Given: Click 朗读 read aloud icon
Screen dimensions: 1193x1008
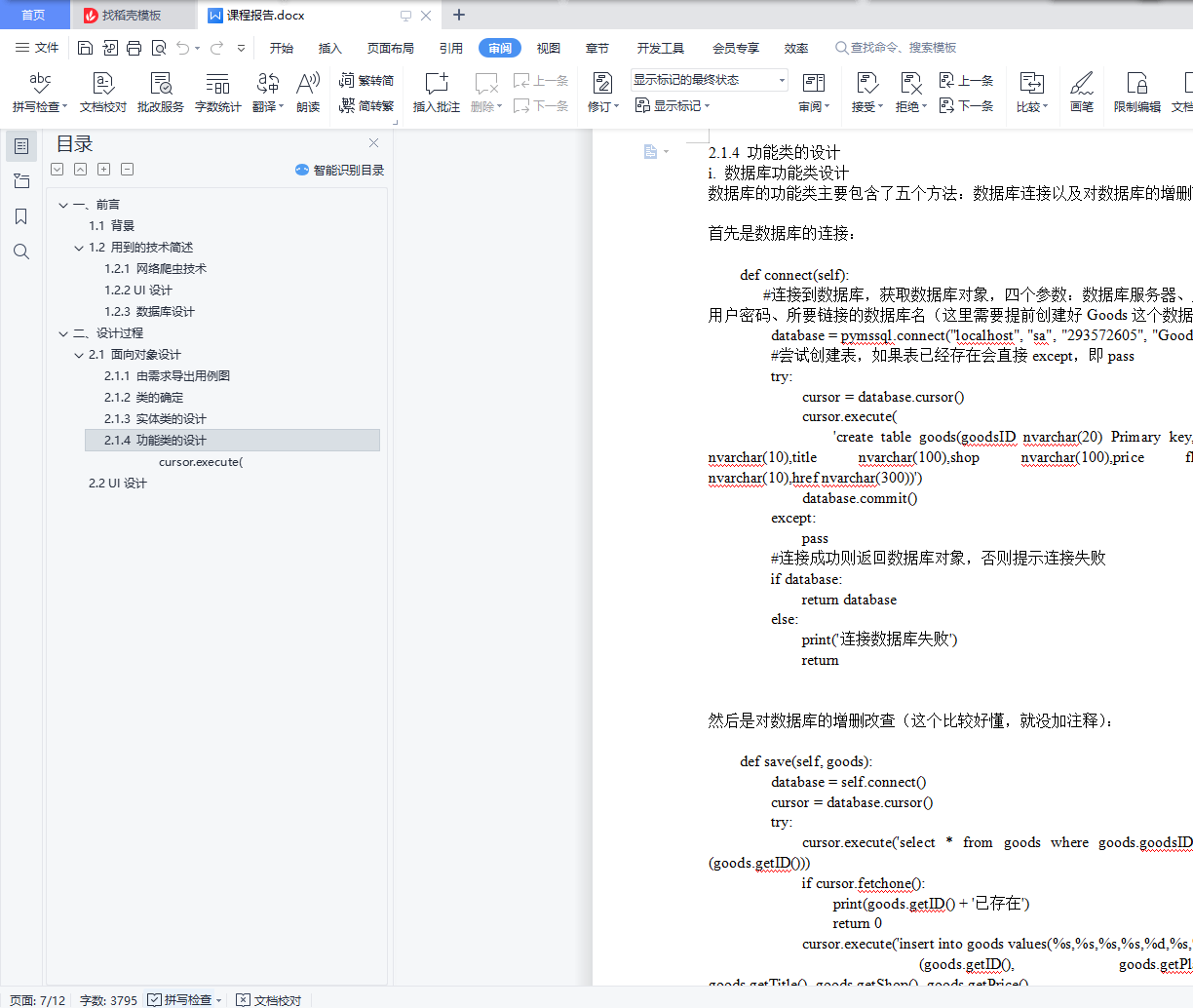Looking at the screenshot, I should (x=308, y=93).
